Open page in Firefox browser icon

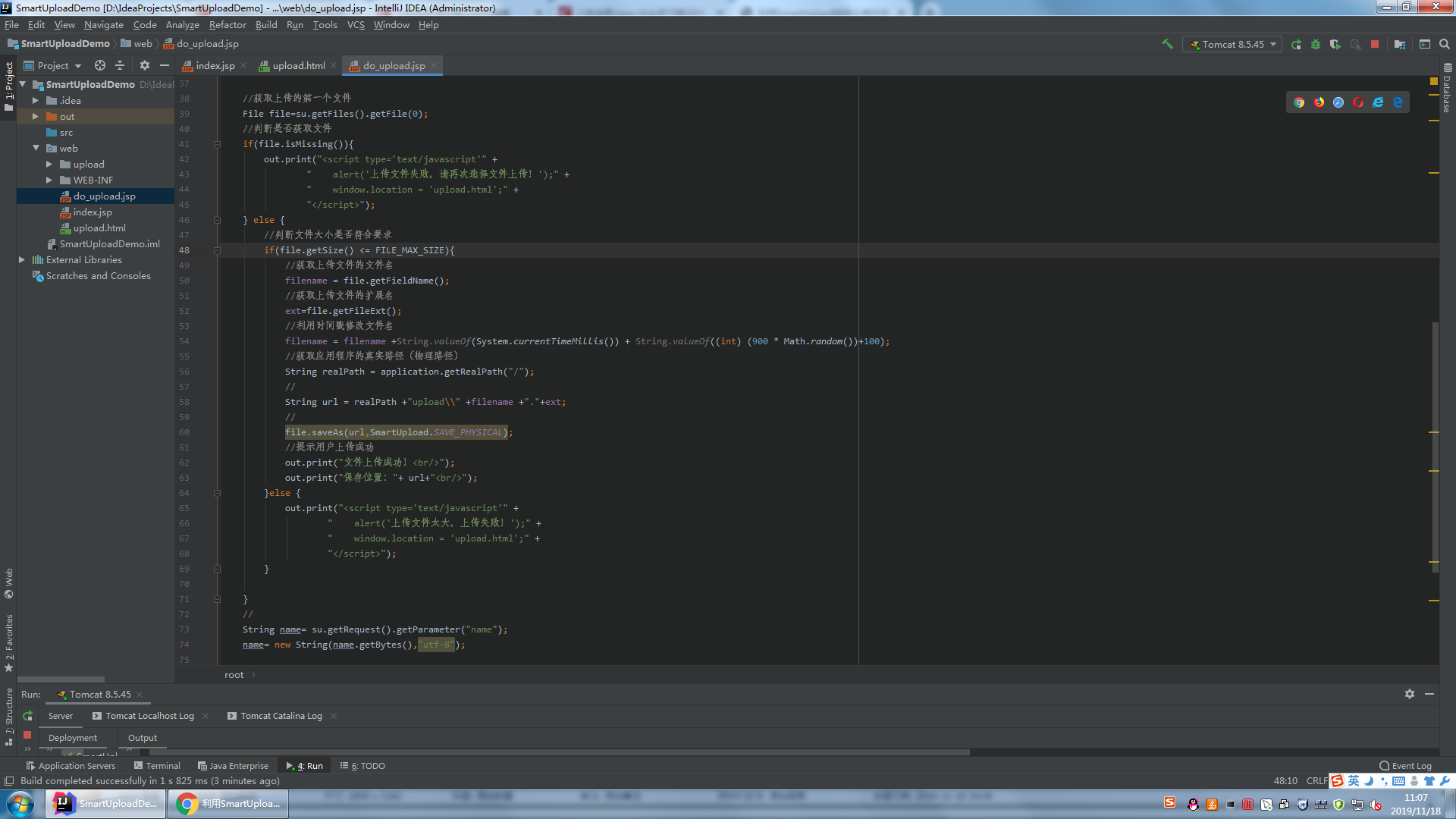1319,102
